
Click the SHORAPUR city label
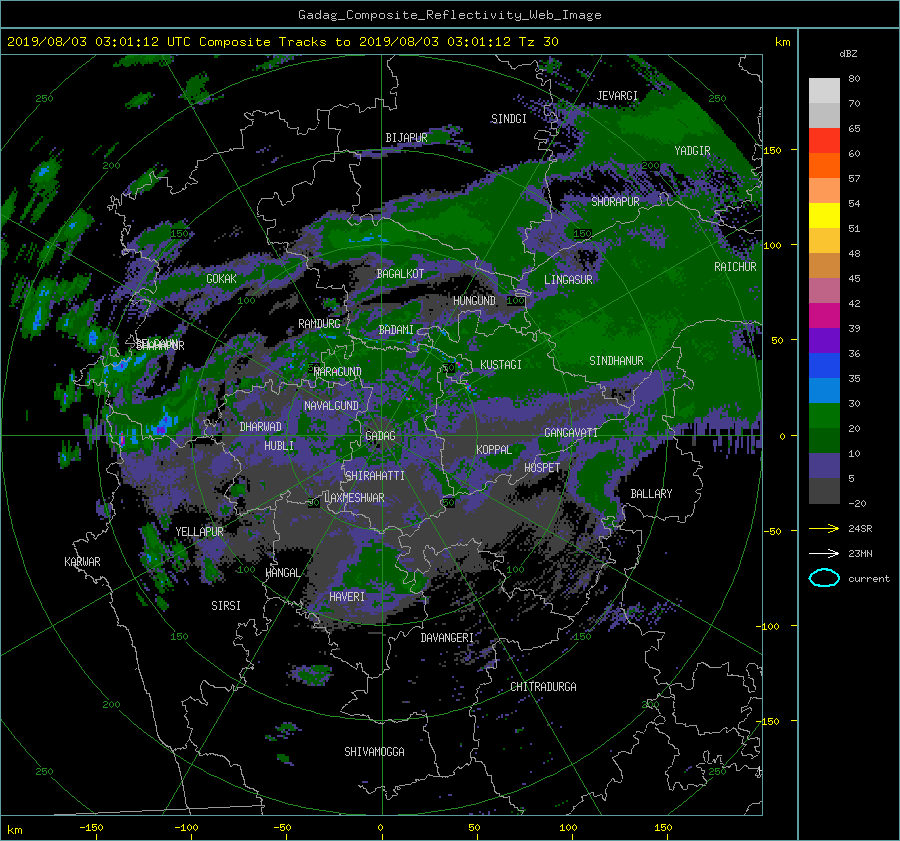point(615,202)
